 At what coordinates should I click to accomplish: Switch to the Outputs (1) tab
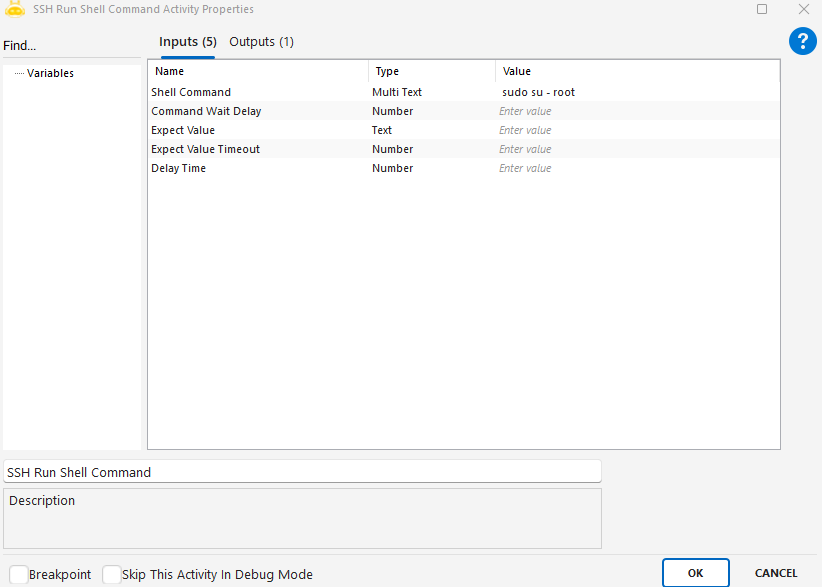[x=261, y=42]
